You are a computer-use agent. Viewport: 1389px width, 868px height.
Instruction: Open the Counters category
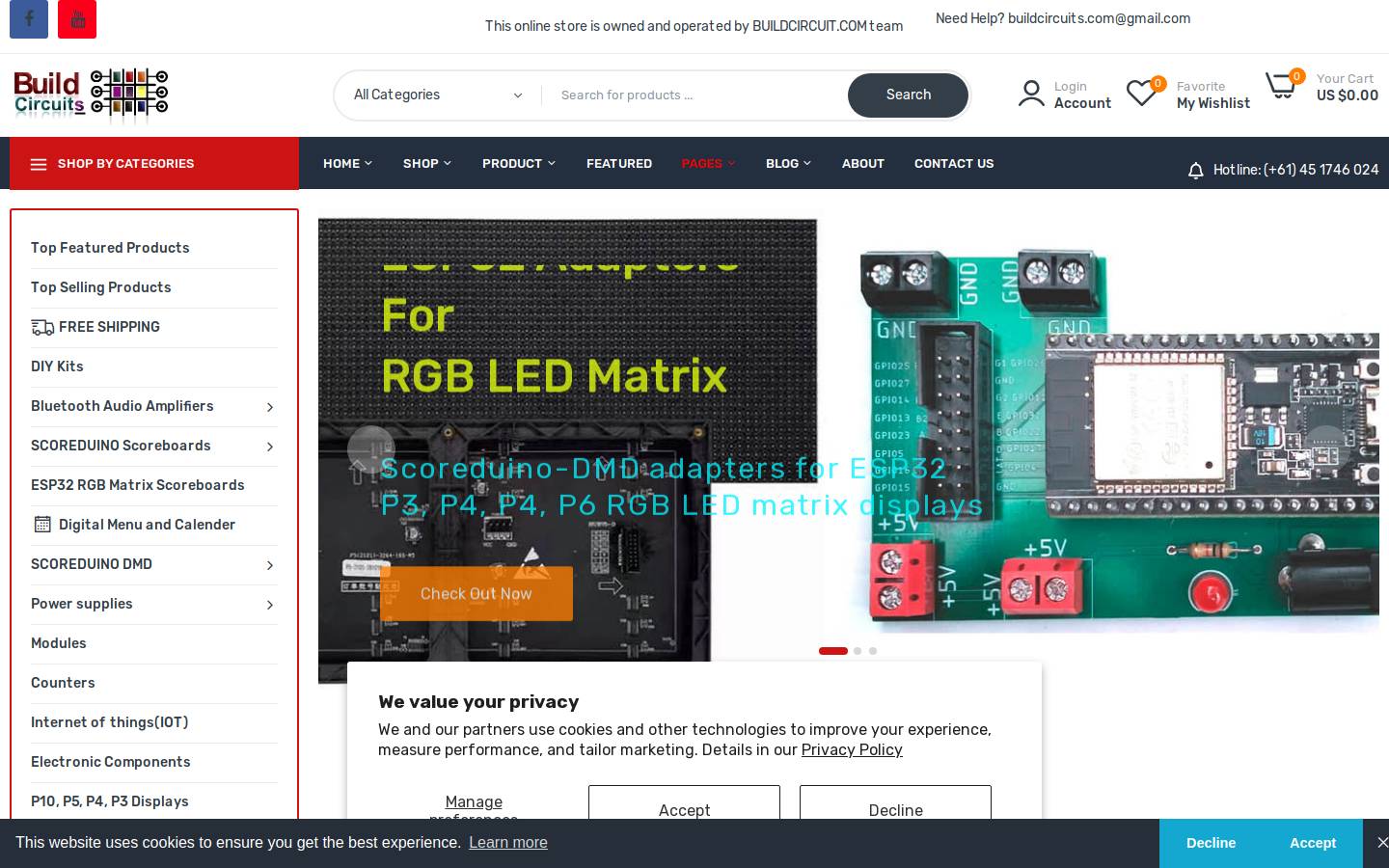coord(63,683)
